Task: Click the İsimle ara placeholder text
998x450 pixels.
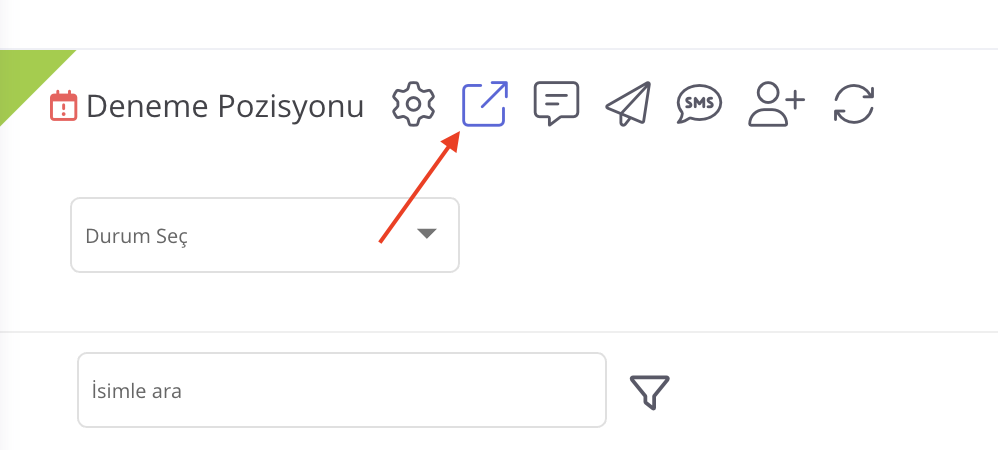Action: 136,390
